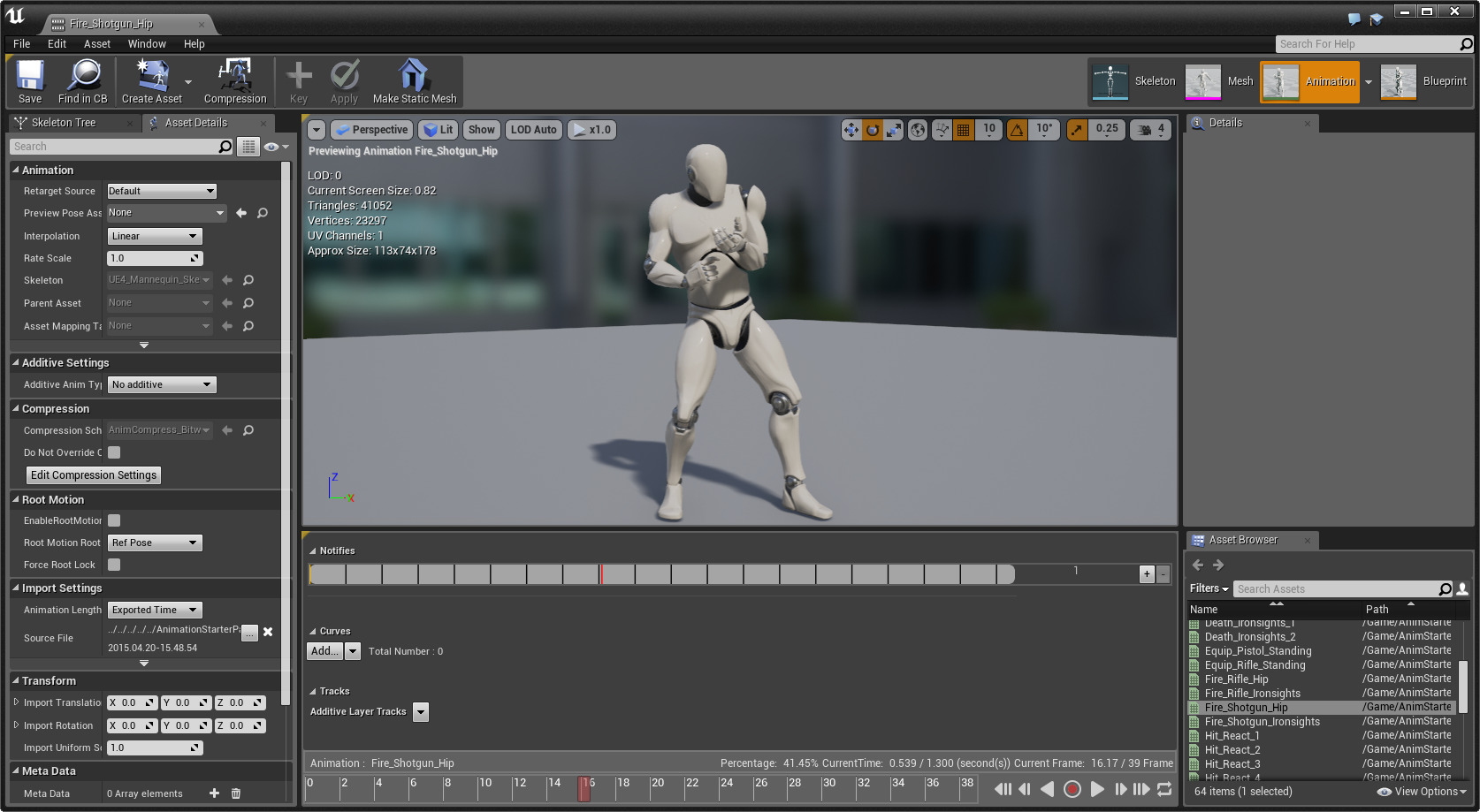1480x812 pixels.
Task: Check the Do Not Override Compression box
Action: tap(114, 452)
